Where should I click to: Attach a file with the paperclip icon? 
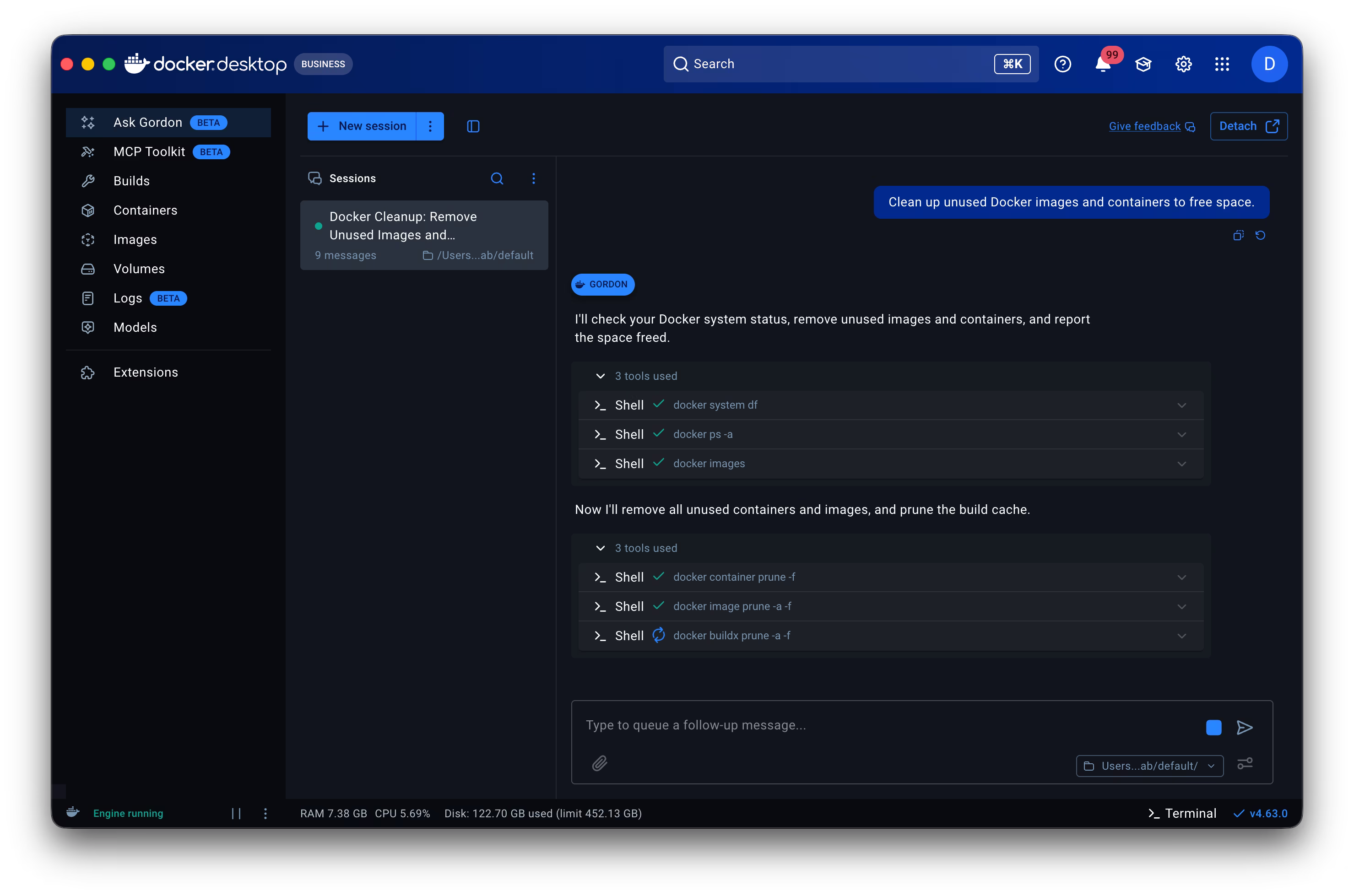(599, 763)
